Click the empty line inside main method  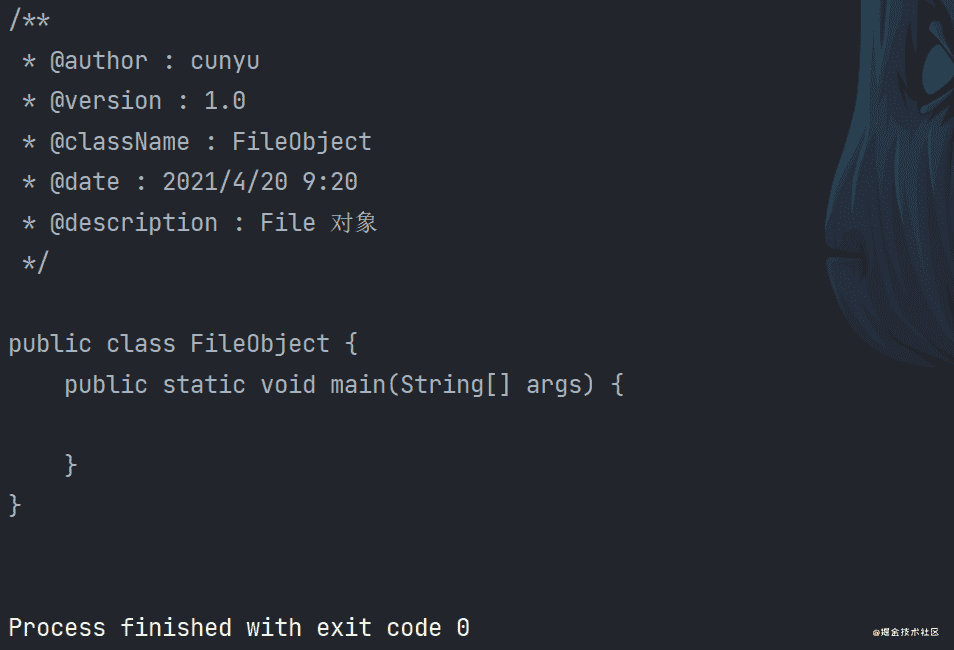(x=300, y=425)
